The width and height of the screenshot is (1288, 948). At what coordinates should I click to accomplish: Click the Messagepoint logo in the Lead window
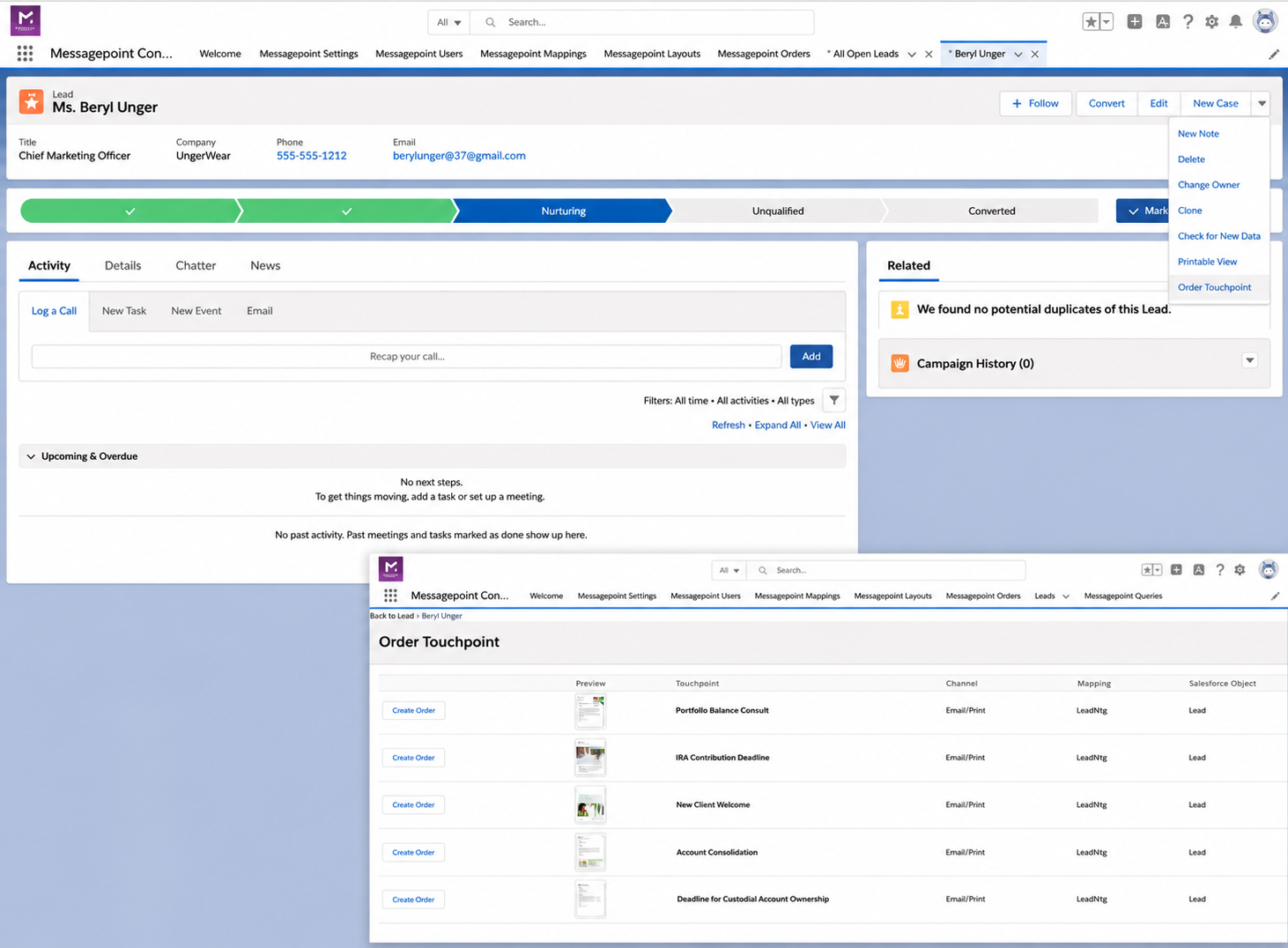coord(26,20)
